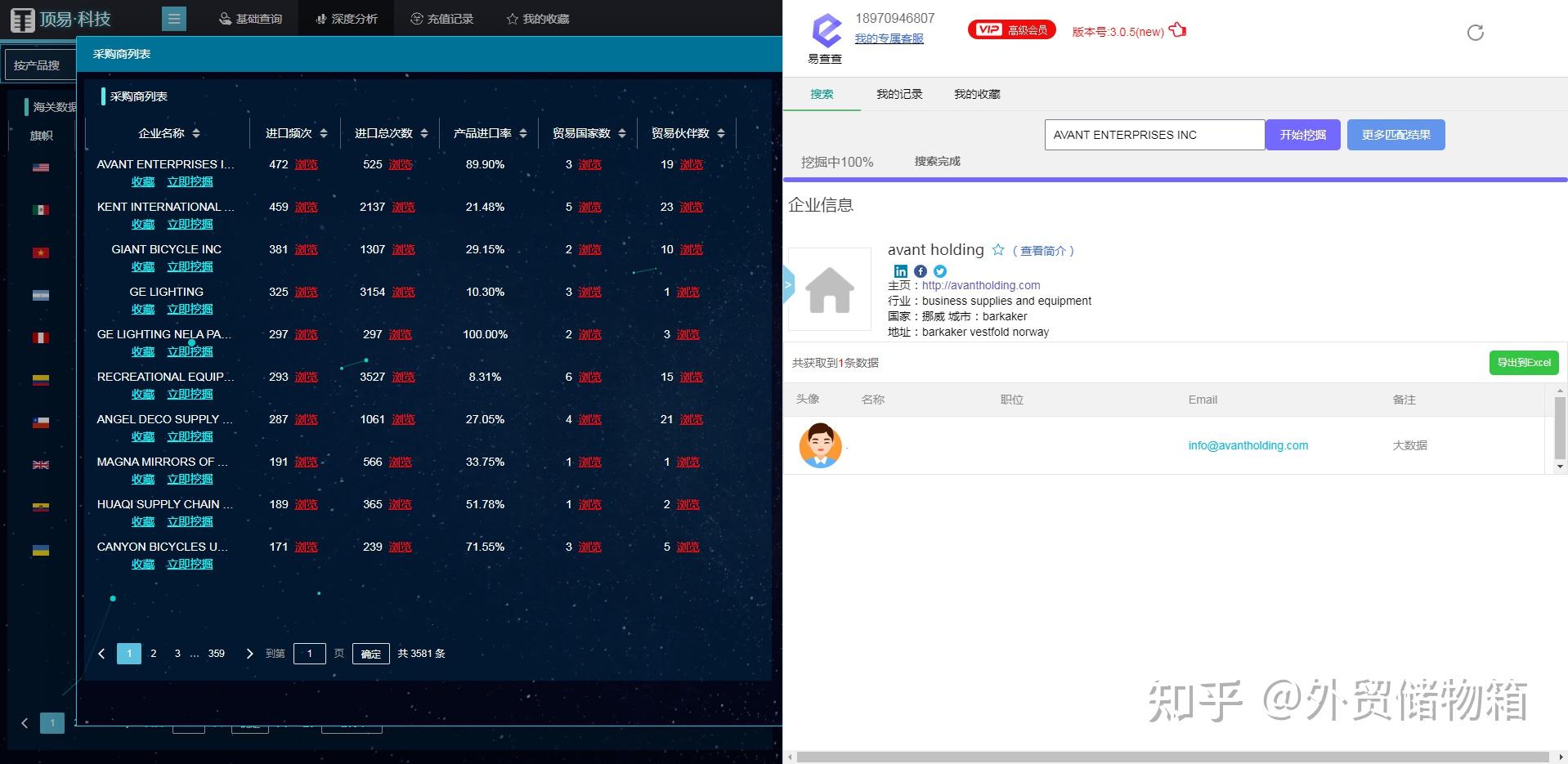Click the 挖掘中100% progress bar
This screenshot has width=1568, height=764.
click(x=1175, y=179)
